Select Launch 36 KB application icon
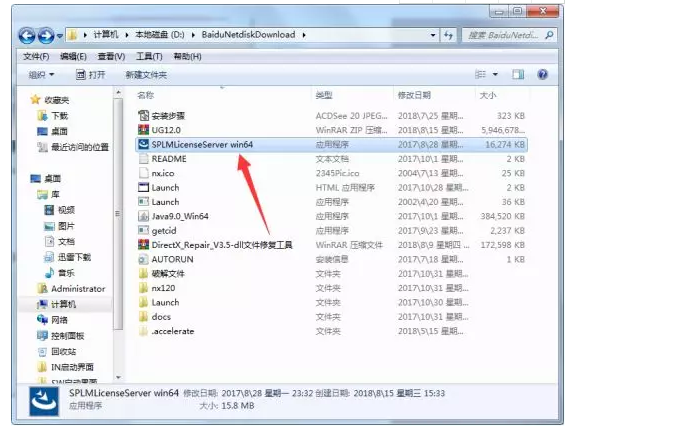674x432 pixels. [x=143, y=202]
